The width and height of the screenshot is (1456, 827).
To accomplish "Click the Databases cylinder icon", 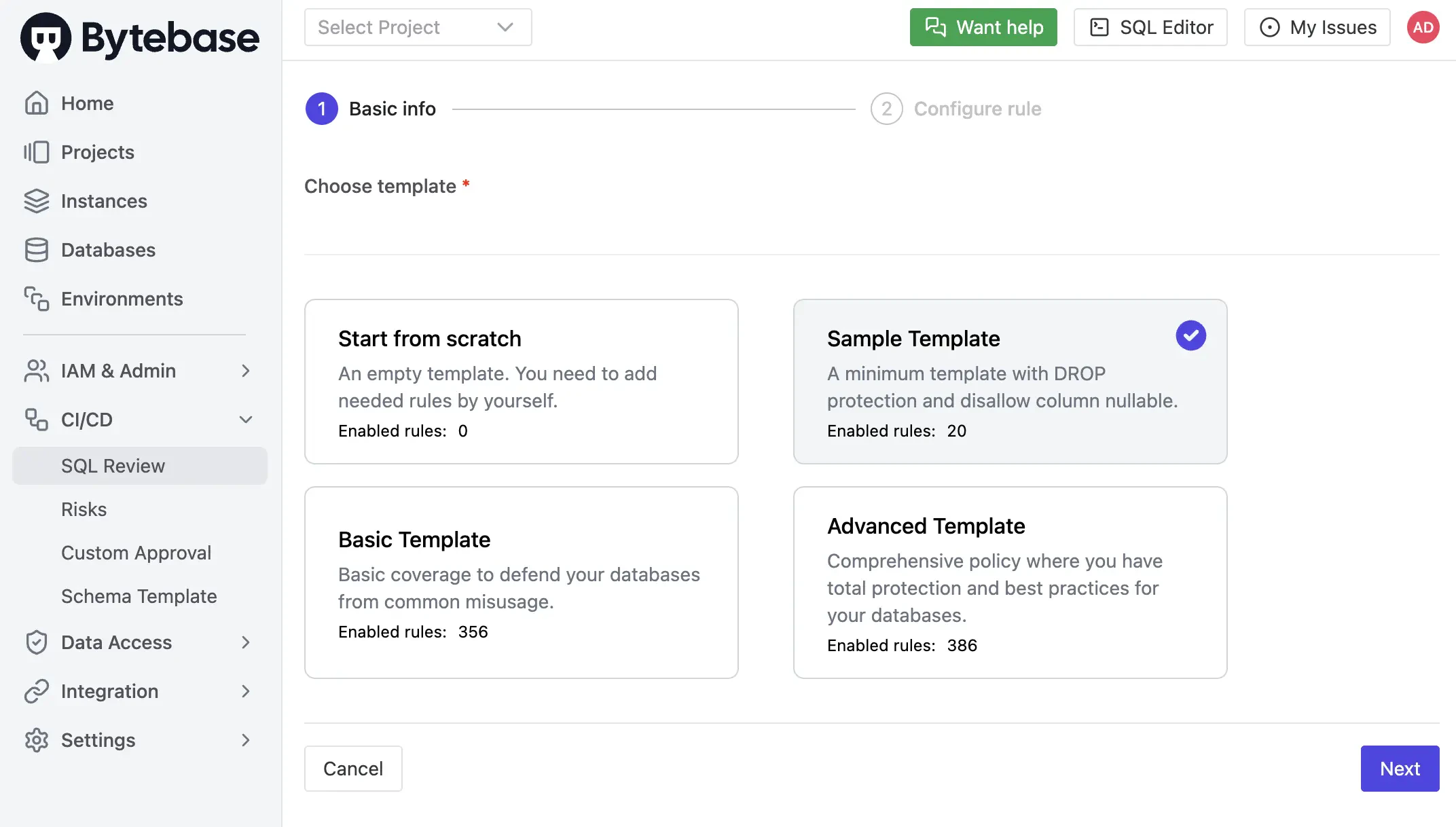I will [37, 250].
